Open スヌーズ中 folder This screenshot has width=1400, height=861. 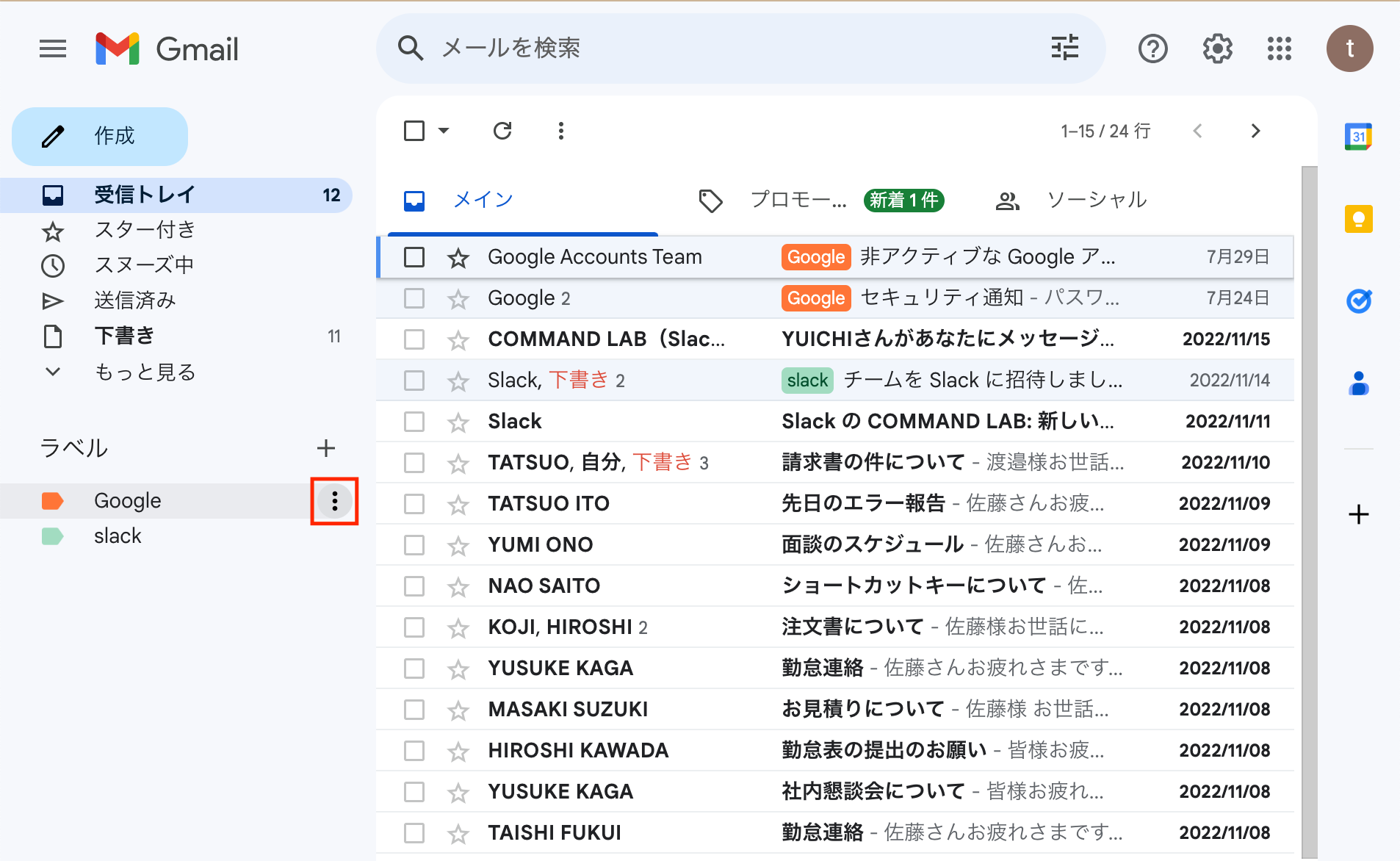click(176, 265)
